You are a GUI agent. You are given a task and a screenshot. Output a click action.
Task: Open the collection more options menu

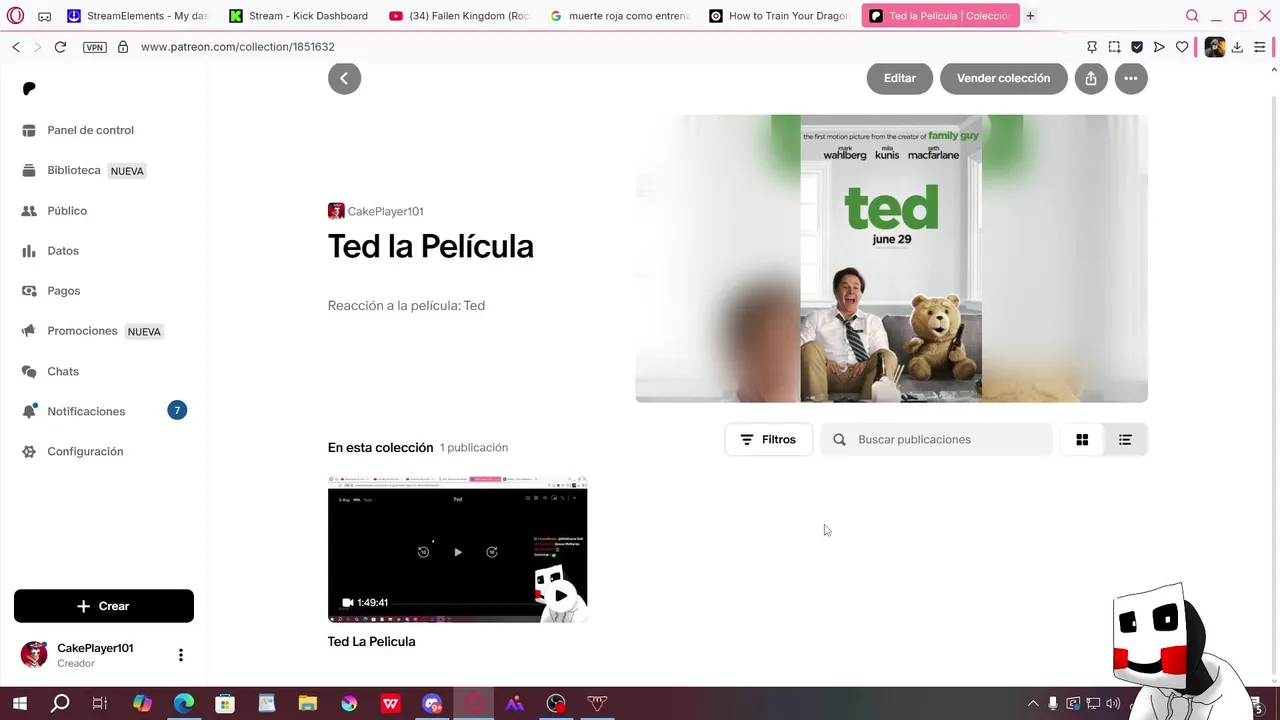(x=1131, y=78)
